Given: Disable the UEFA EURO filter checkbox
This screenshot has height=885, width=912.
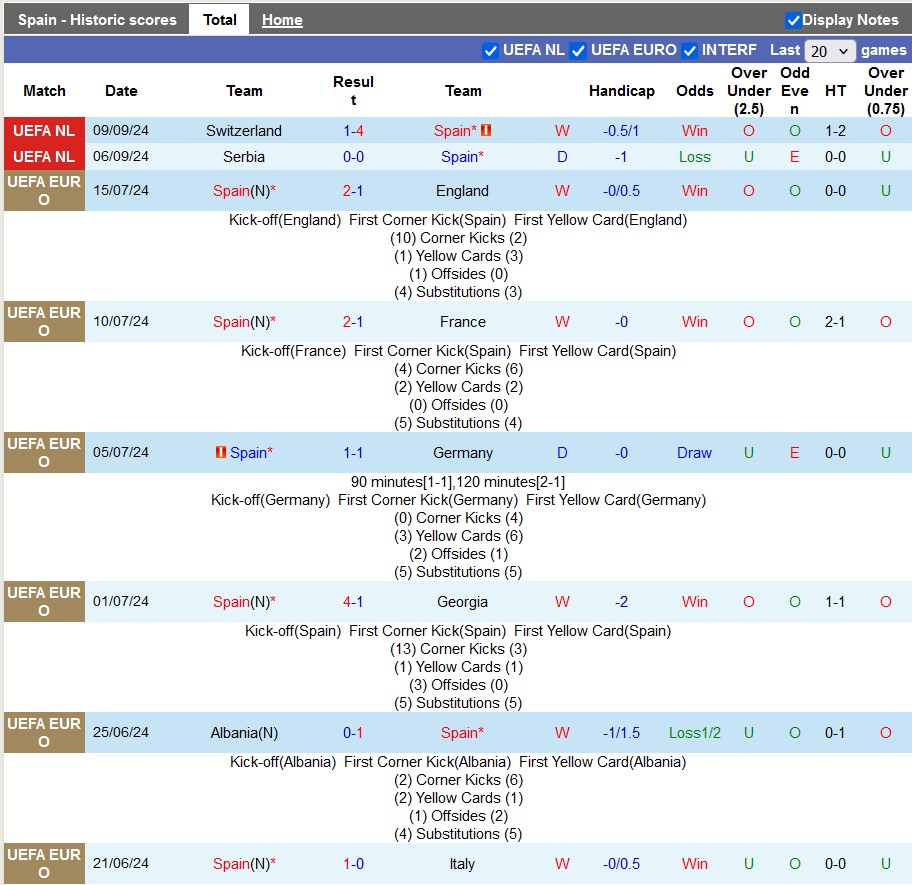Looking at the screenshot, I should [578, 51].
